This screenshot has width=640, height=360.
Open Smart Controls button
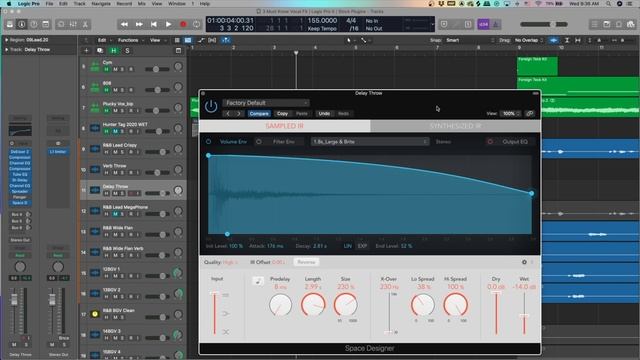click(x=61, y=24)
